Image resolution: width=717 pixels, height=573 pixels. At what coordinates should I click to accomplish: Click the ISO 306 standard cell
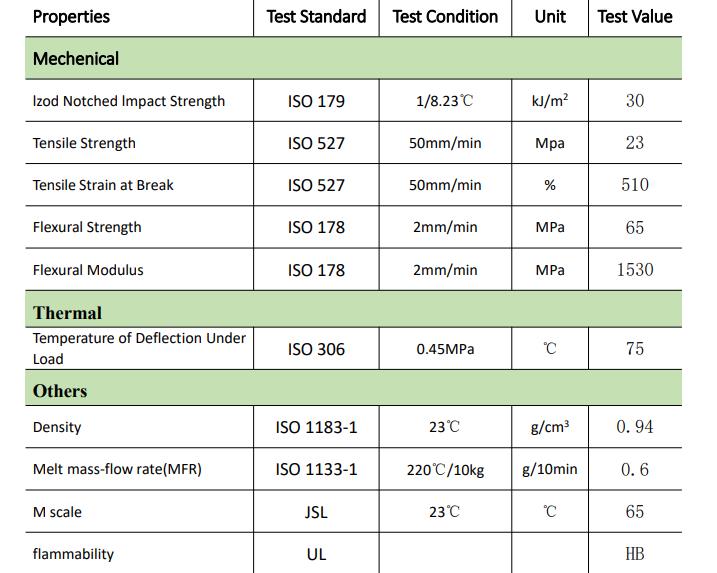click(x=316, y=349)
